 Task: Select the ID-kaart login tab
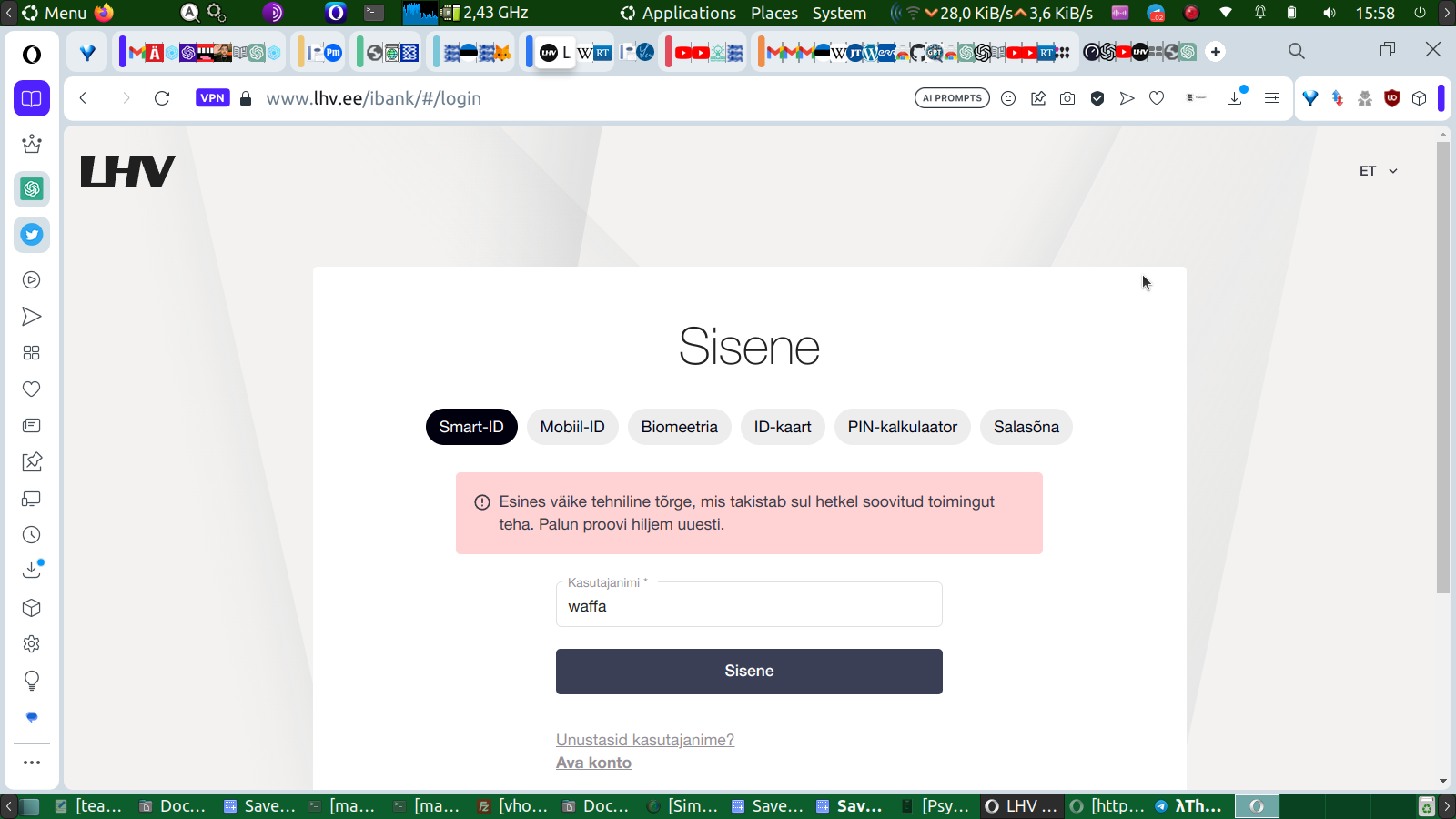[783, 427]
